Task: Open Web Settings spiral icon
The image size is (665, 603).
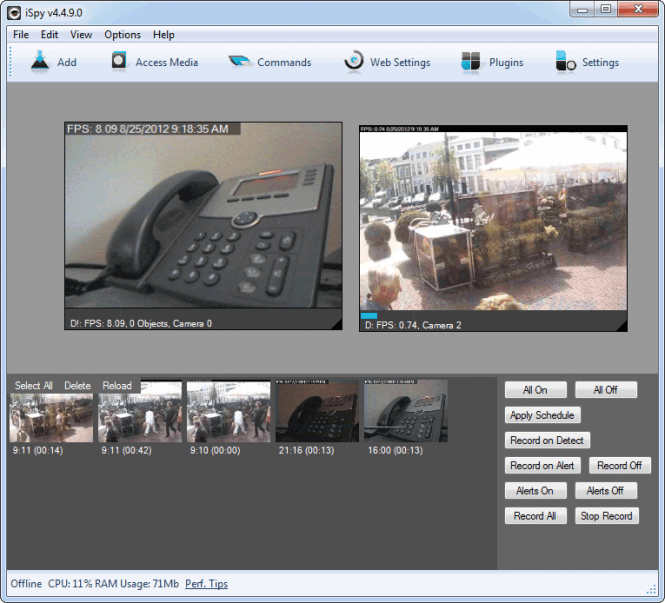Action: pos(353,61)
